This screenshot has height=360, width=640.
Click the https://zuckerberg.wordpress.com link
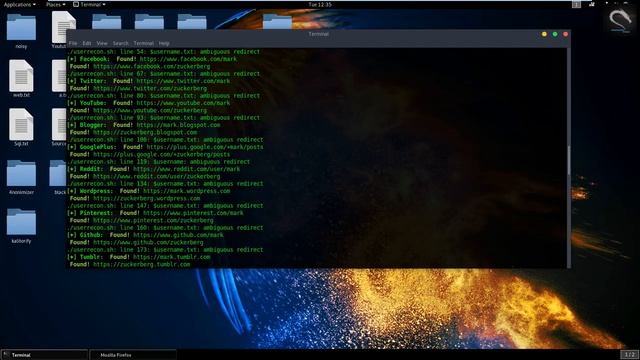147,198
